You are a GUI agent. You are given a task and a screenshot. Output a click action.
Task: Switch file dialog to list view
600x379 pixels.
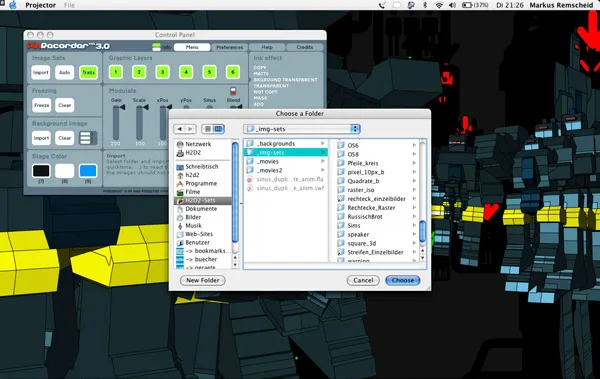207,129
